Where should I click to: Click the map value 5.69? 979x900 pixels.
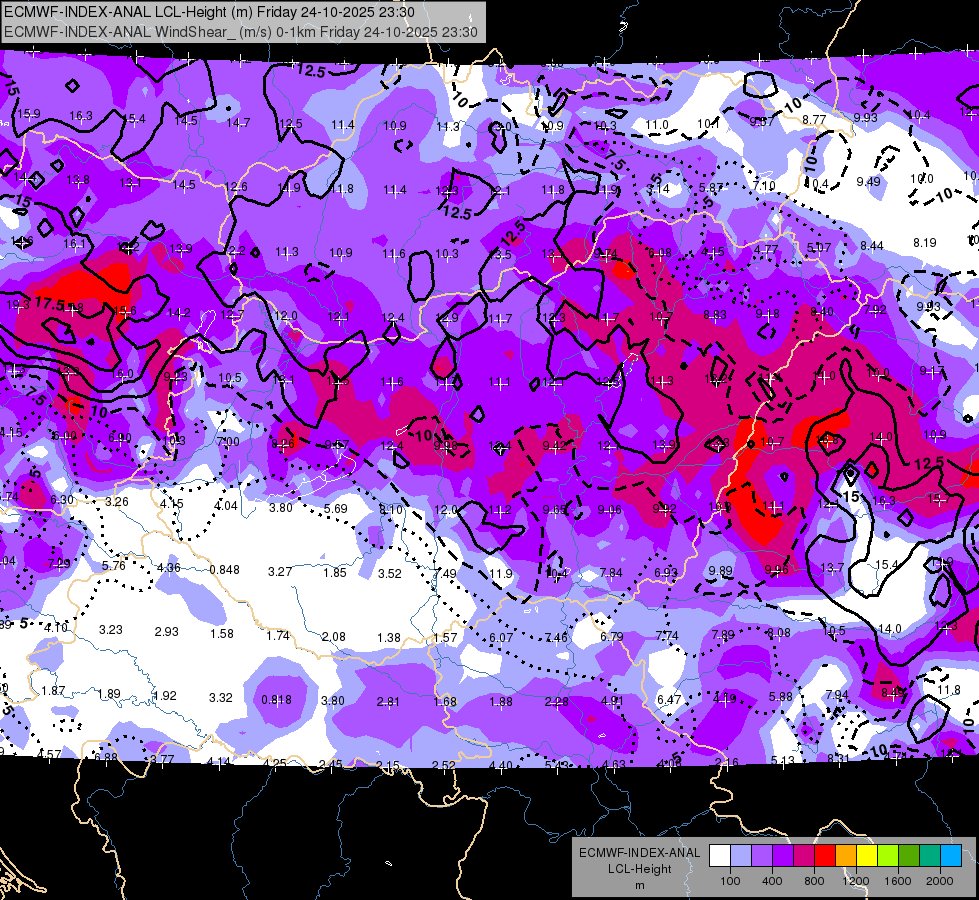click(x=335, y=508)
